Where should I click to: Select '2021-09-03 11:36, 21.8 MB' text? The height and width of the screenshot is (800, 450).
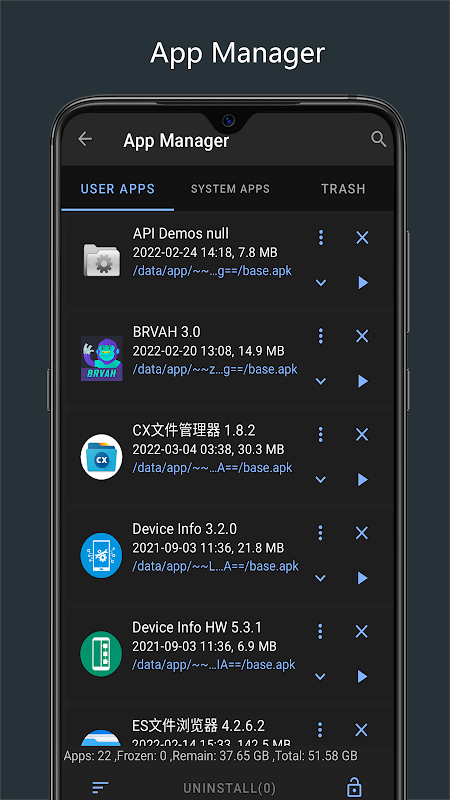(208, 548)
